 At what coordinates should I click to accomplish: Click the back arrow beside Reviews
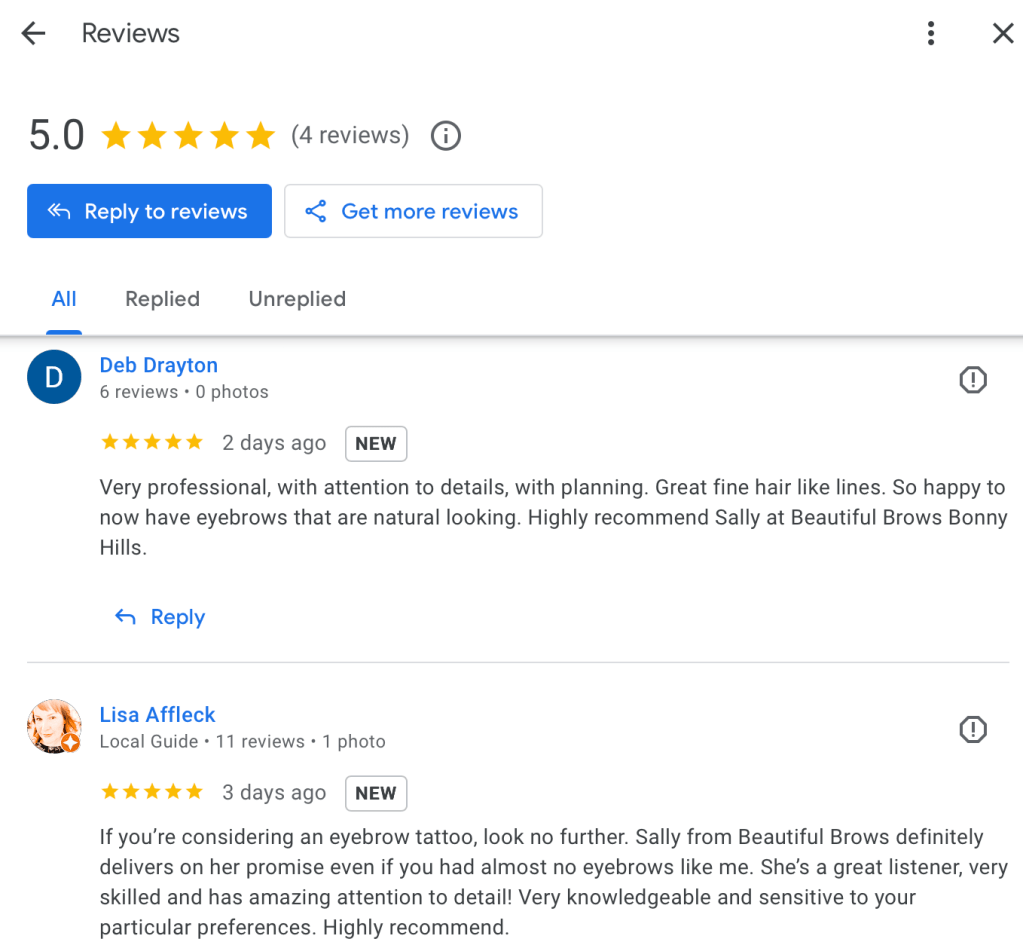[34, 33]
